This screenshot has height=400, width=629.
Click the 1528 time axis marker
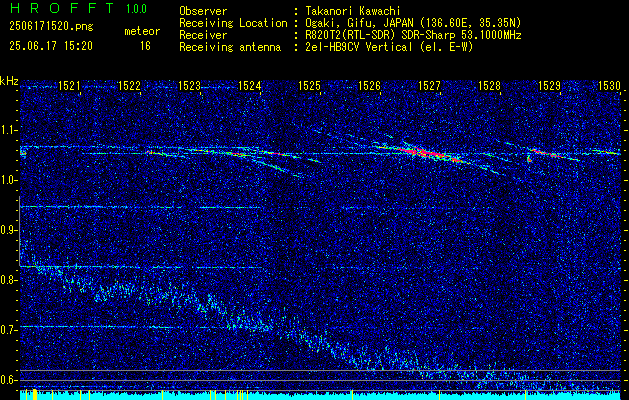tap(489, 85)
